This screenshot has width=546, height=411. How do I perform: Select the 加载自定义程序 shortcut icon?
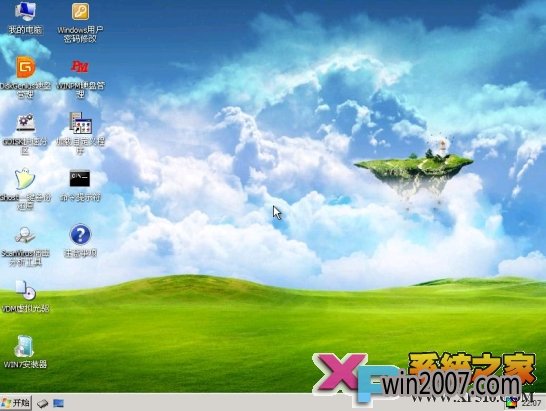tap(80, 123)
